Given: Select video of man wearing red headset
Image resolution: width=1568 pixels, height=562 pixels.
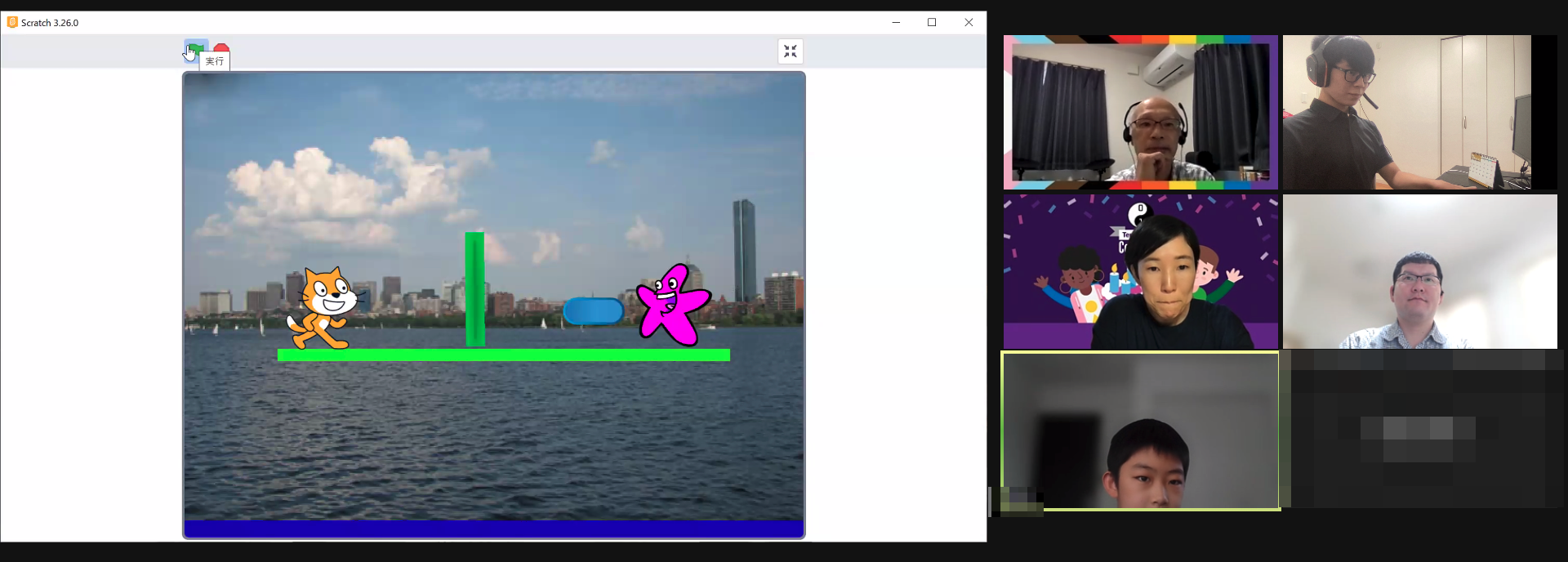Looking at the screenshot, I should pyautogui.click(x=1420, y=112).
